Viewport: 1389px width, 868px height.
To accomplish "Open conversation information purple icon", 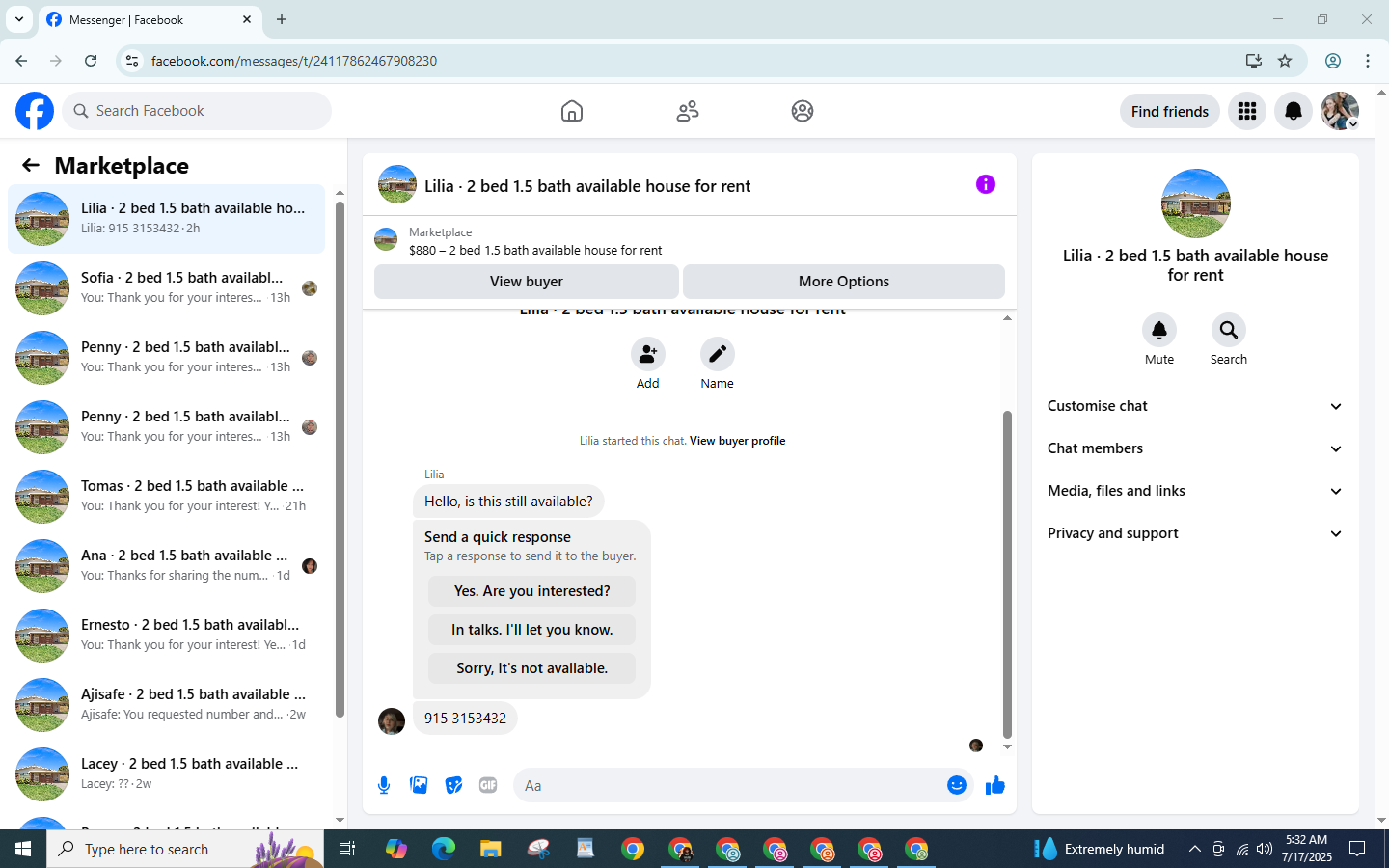I will click(986, 184).
